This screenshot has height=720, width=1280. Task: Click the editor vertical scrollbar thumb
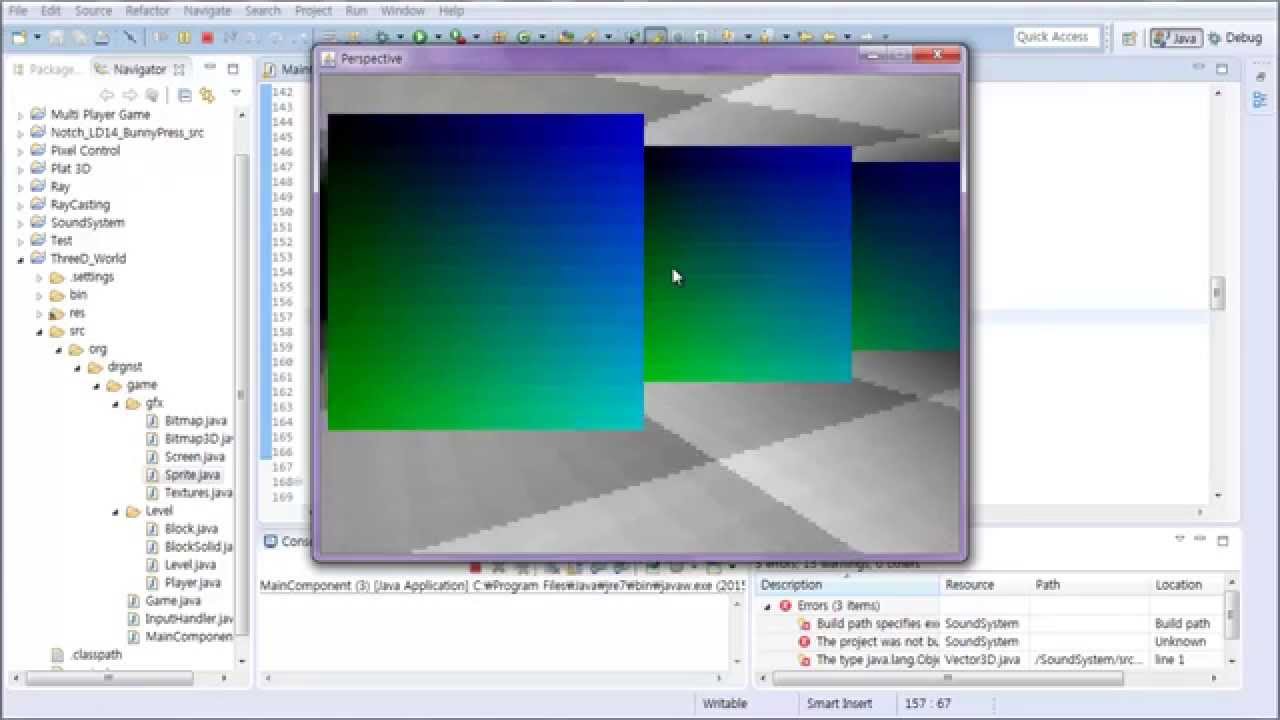(1217, 293)
